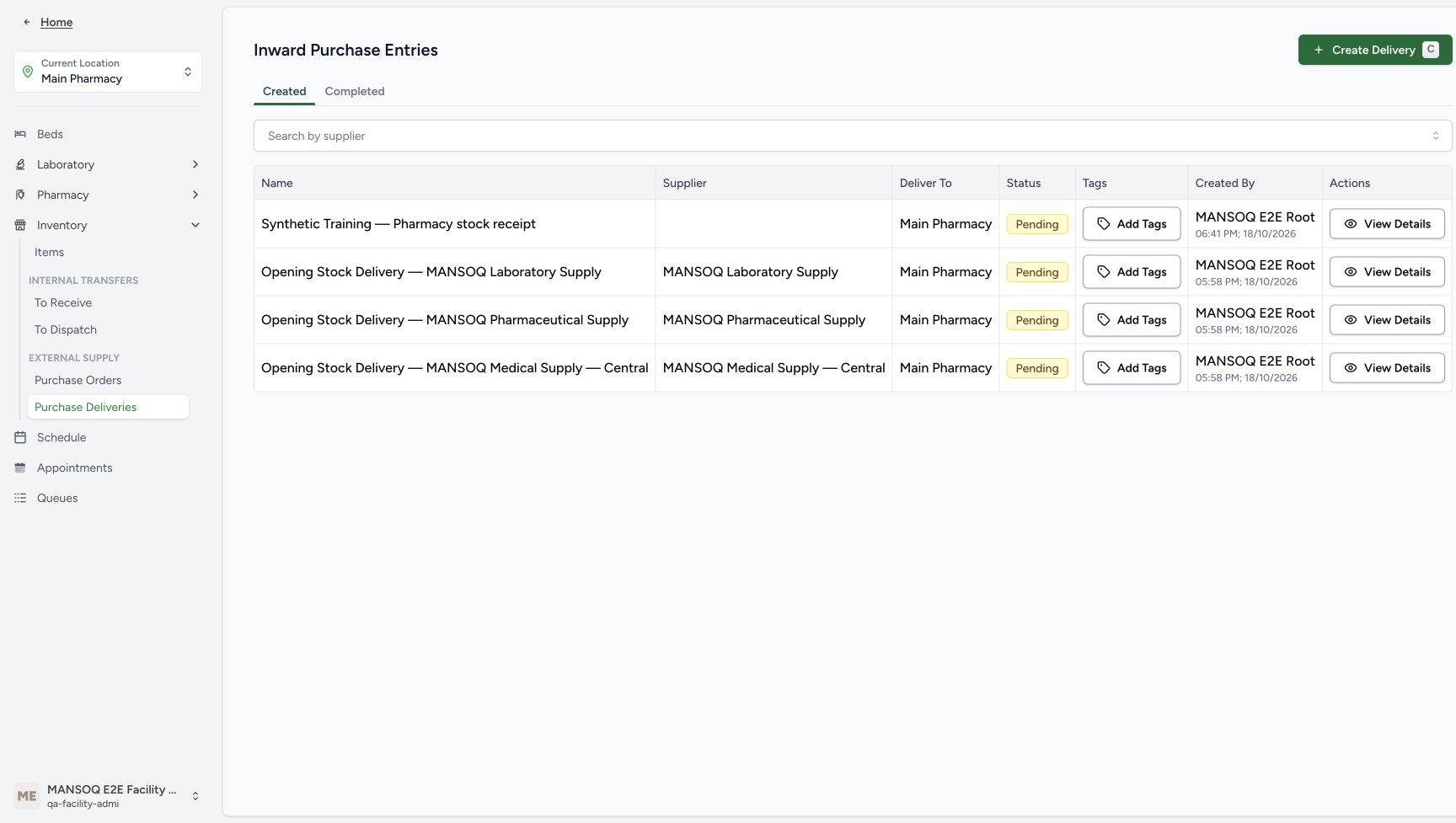Open the facility user menu arrows

coord(195,796)
